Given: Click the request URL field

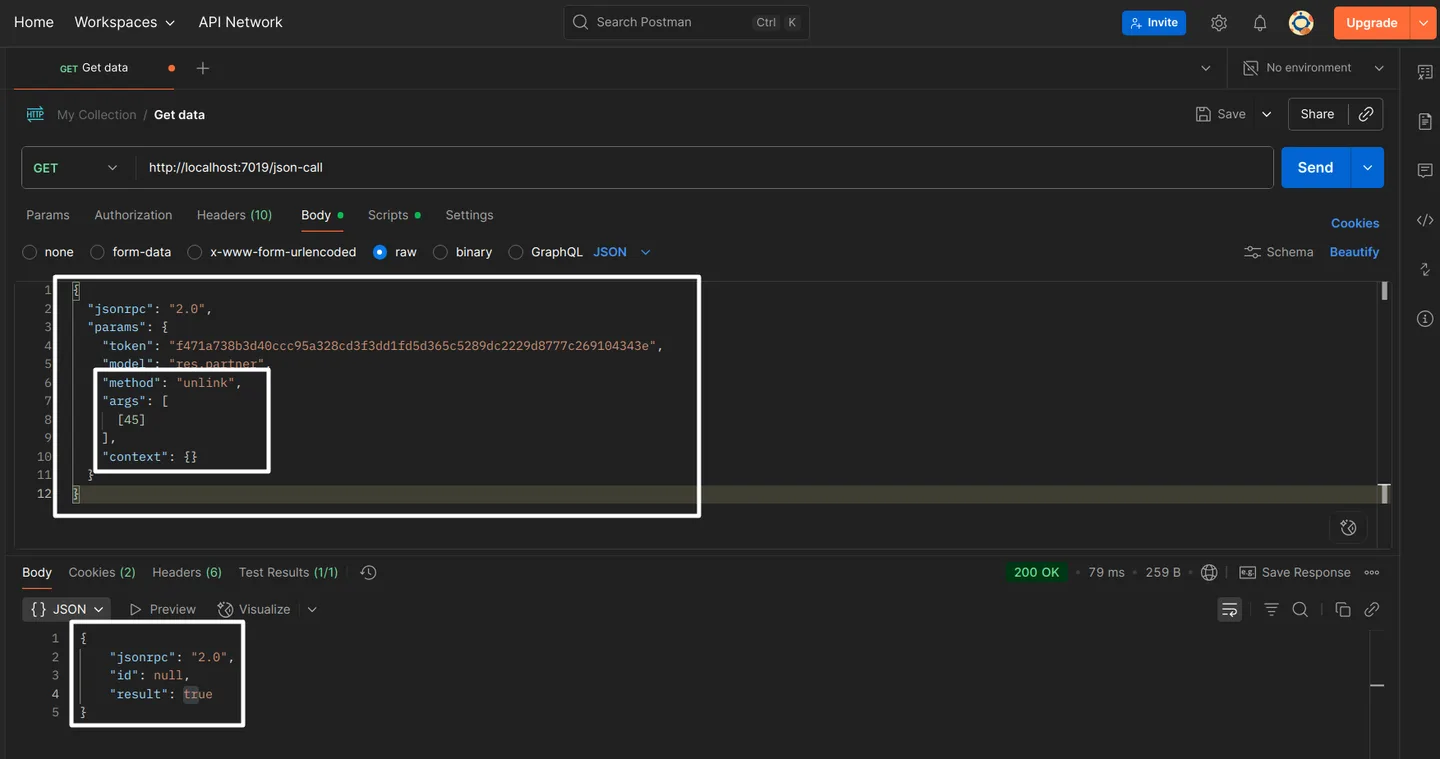Looking at the screenshot, I should tap(705, 168).
